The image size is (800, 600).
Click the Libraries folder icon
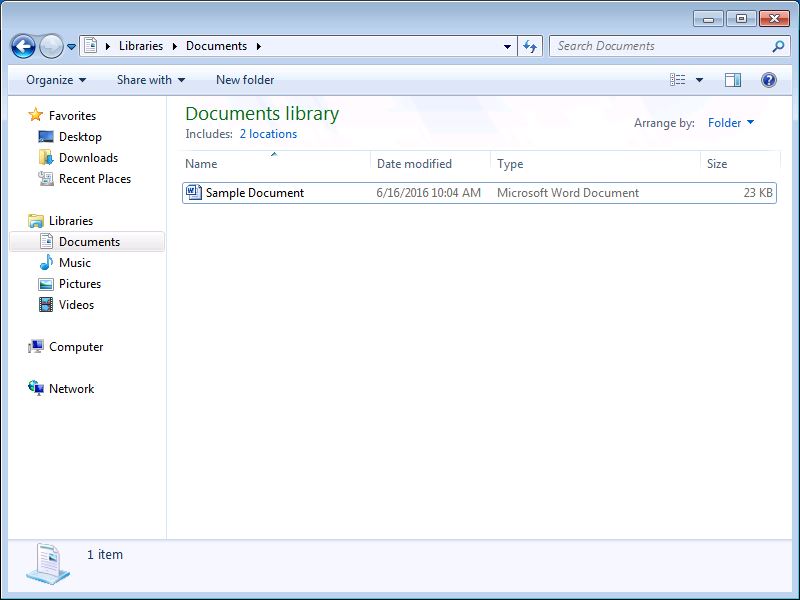pyautogui.click(x=36, y=220)
